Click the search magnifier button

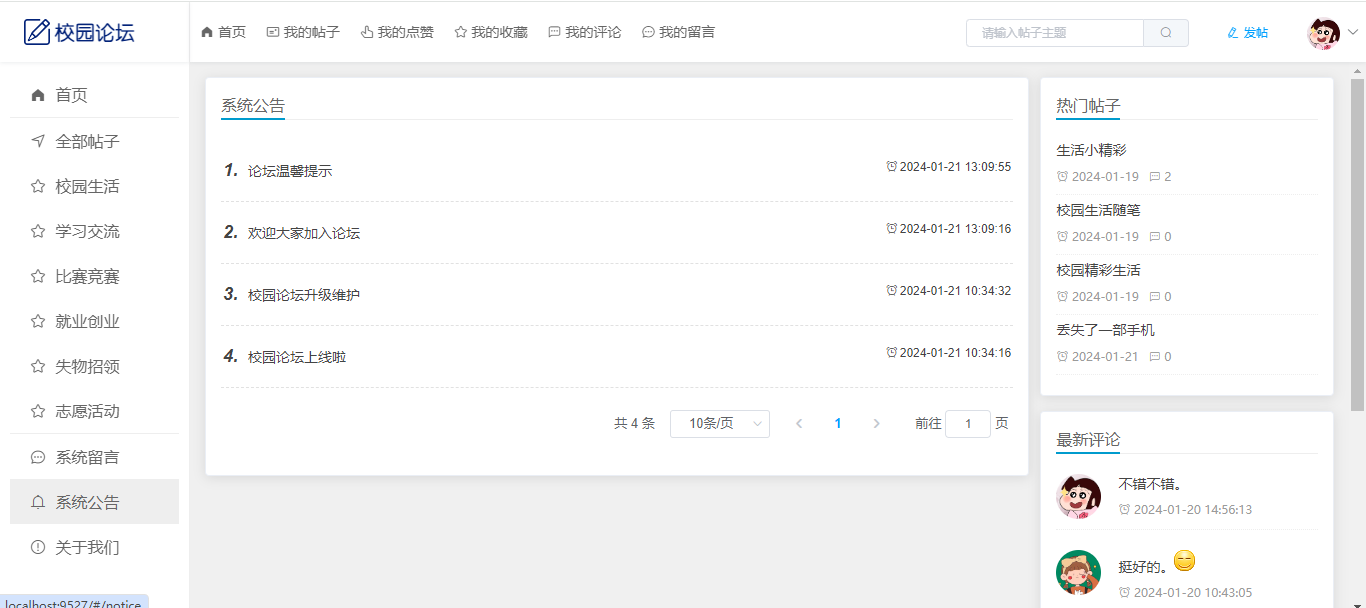[1166, 33]
